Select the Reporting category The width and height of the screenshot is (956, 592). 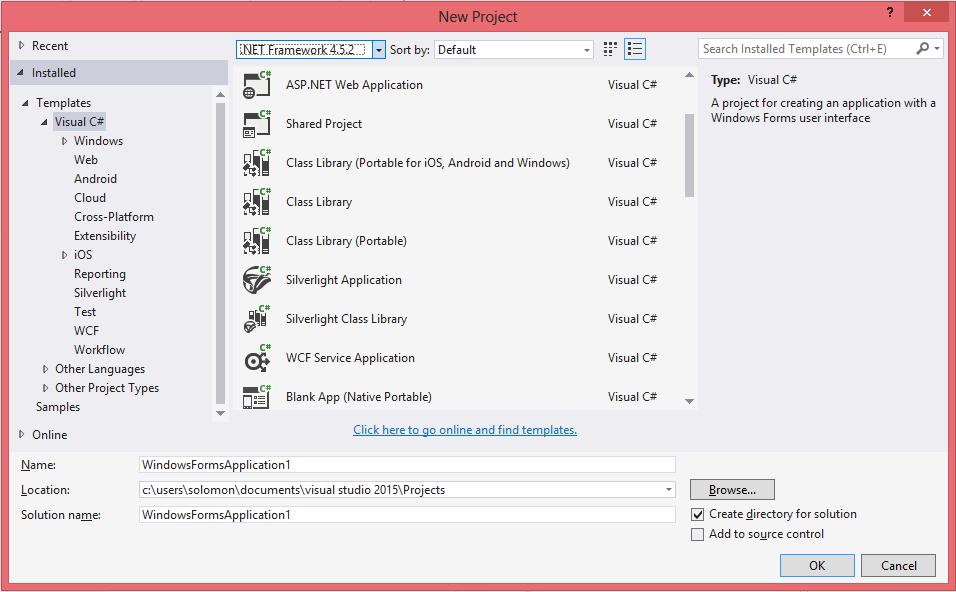click(99, 274)
